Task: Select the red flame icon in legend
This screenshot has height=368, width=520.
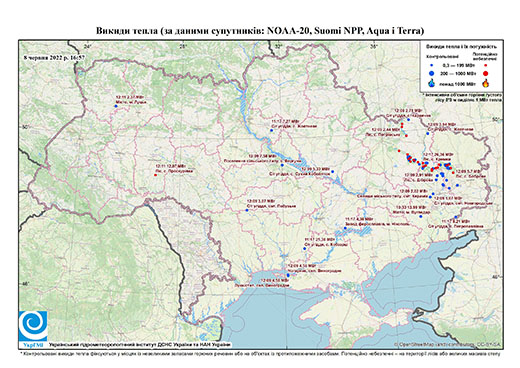Action: click(x=486, y=83)
